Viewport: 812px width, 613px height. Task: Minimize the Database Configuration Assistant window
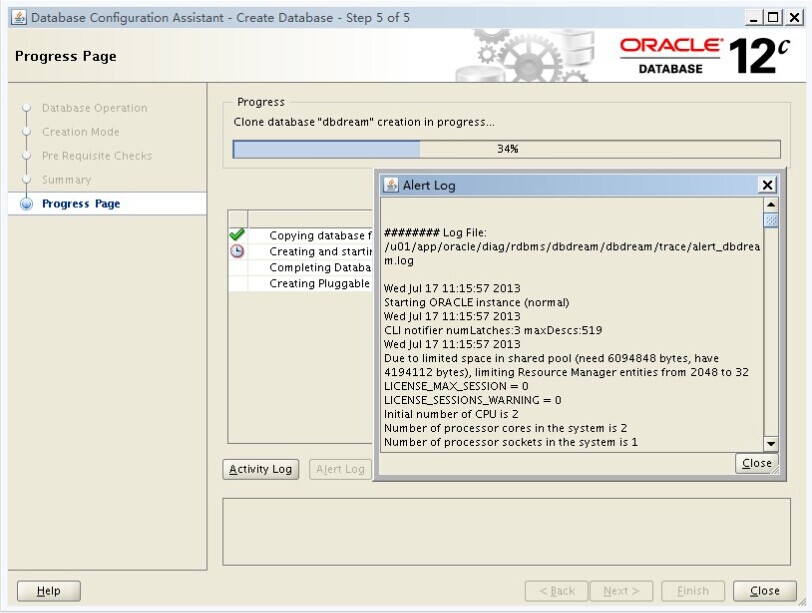(x=753, y=17)
